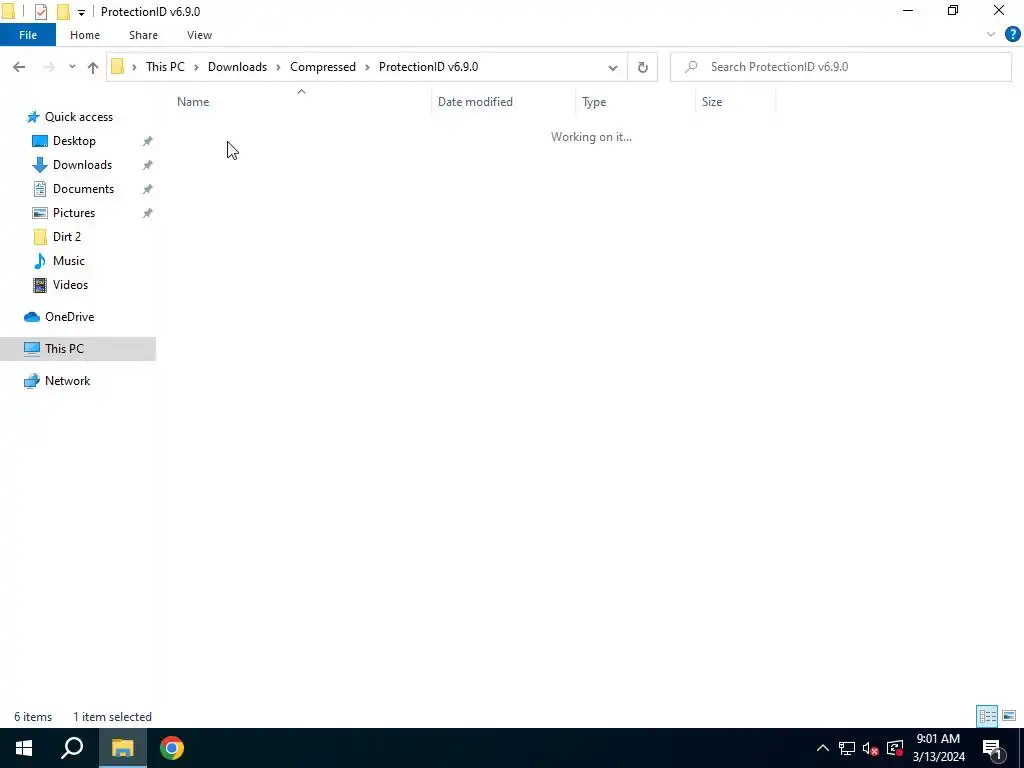Click the pin icon beside Desktop

click(x=148, y=141)
